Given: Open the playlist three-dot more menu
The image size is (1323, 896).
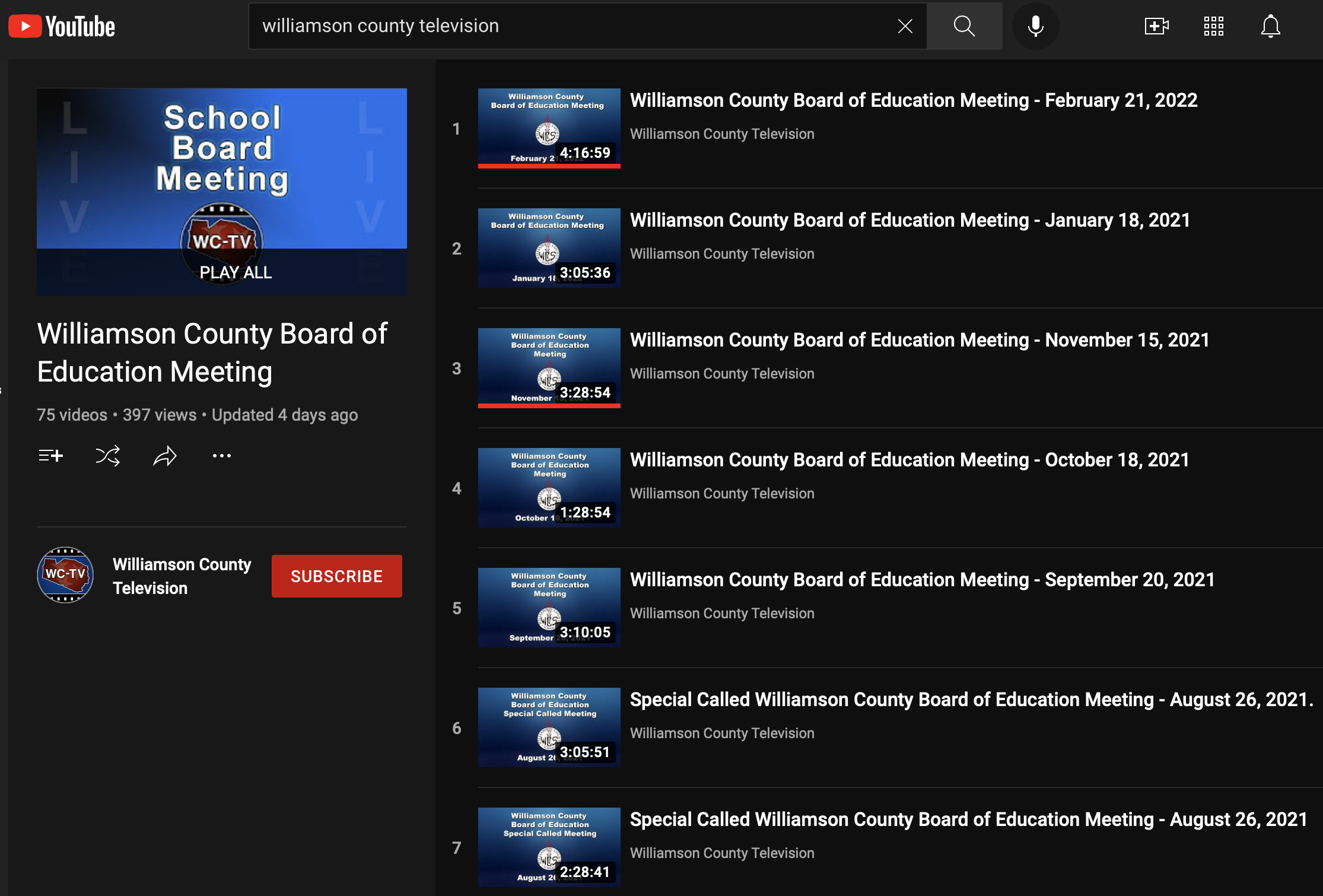Looking at the screenshot, I should (222, 456).
